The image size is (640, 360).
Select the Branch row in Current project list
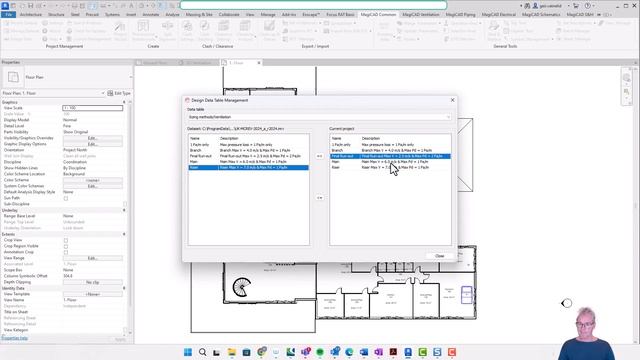390,150
